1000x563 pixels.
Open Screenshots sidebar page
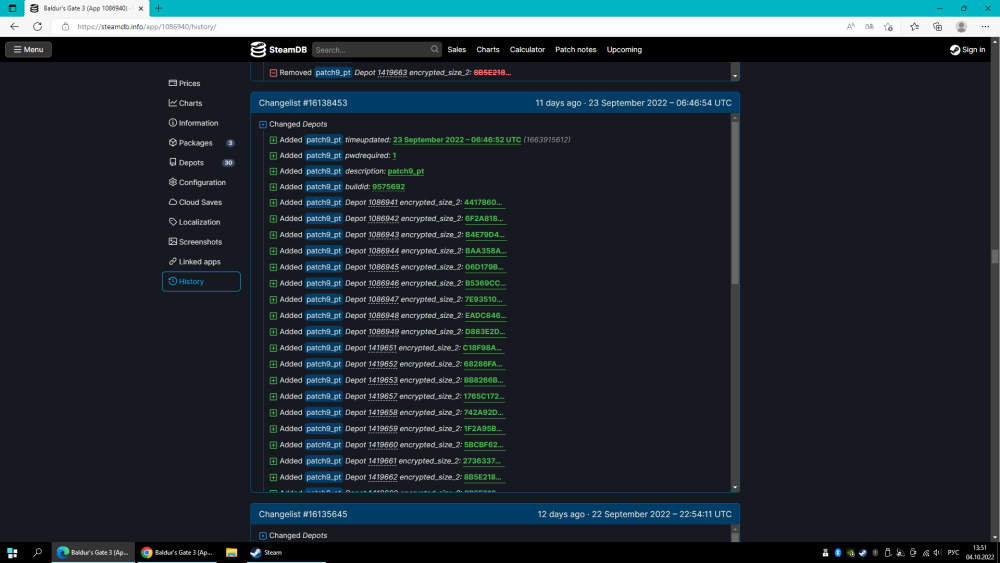pos(200,242)
